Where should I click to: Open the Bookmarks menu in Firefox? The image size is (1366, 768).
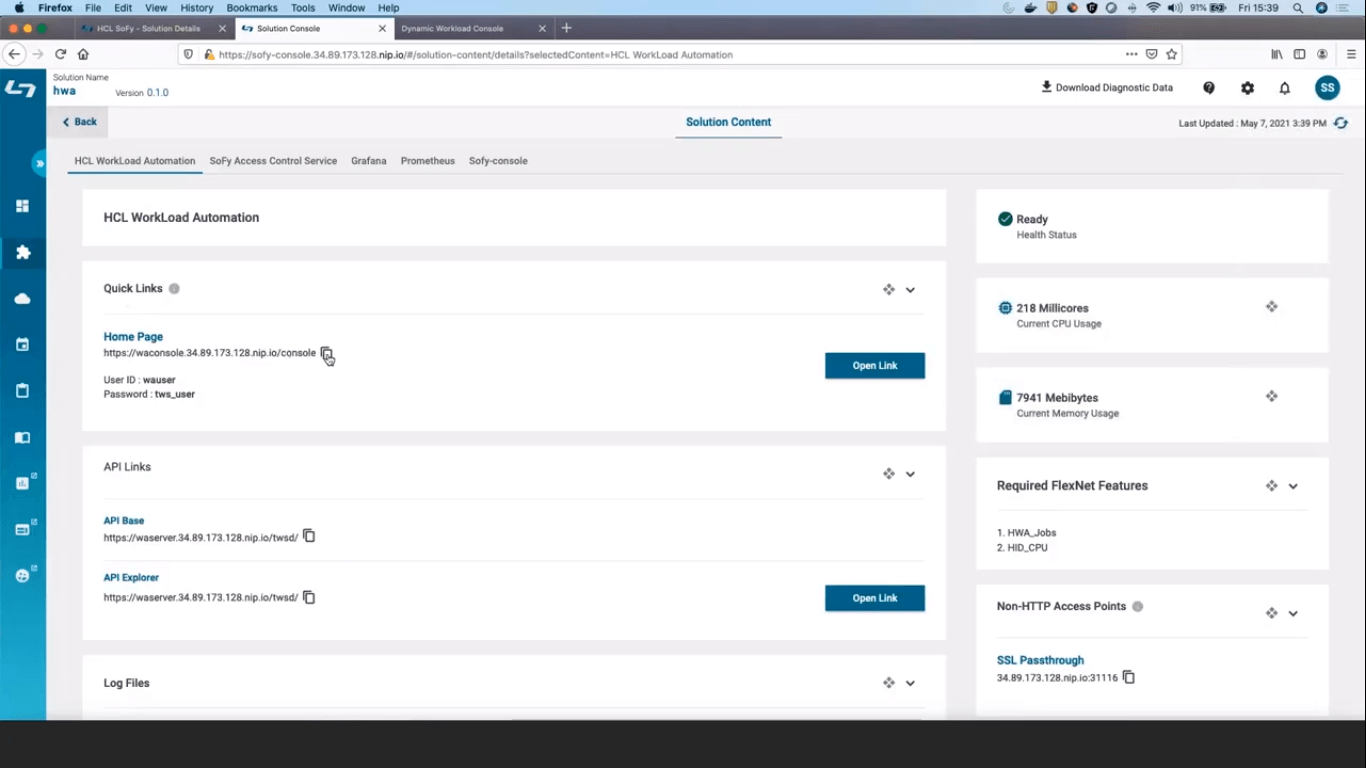pyautogui.click(x=251, y=8)
